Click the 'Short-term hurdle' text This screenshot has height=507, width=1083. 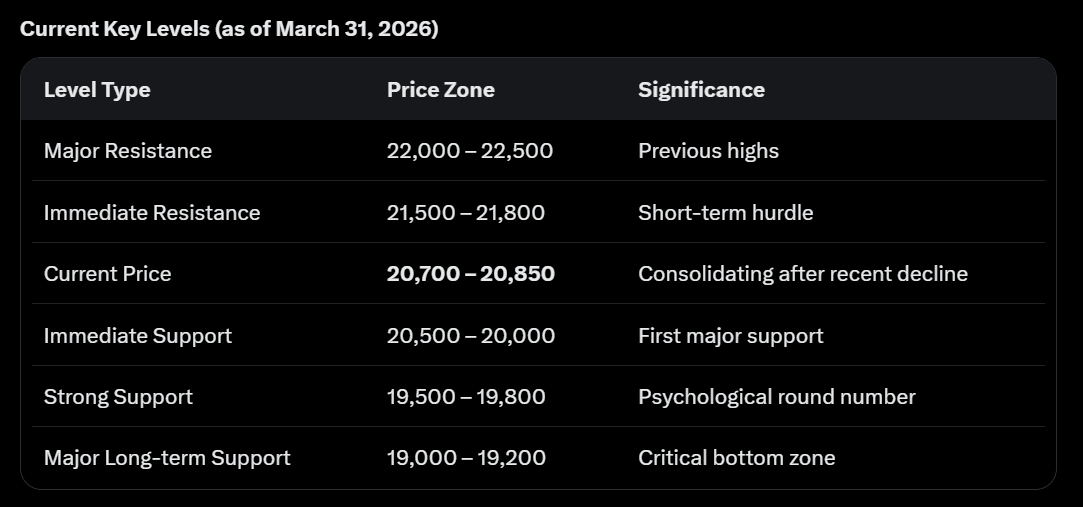pyautogui.click(x=725, y=213)
